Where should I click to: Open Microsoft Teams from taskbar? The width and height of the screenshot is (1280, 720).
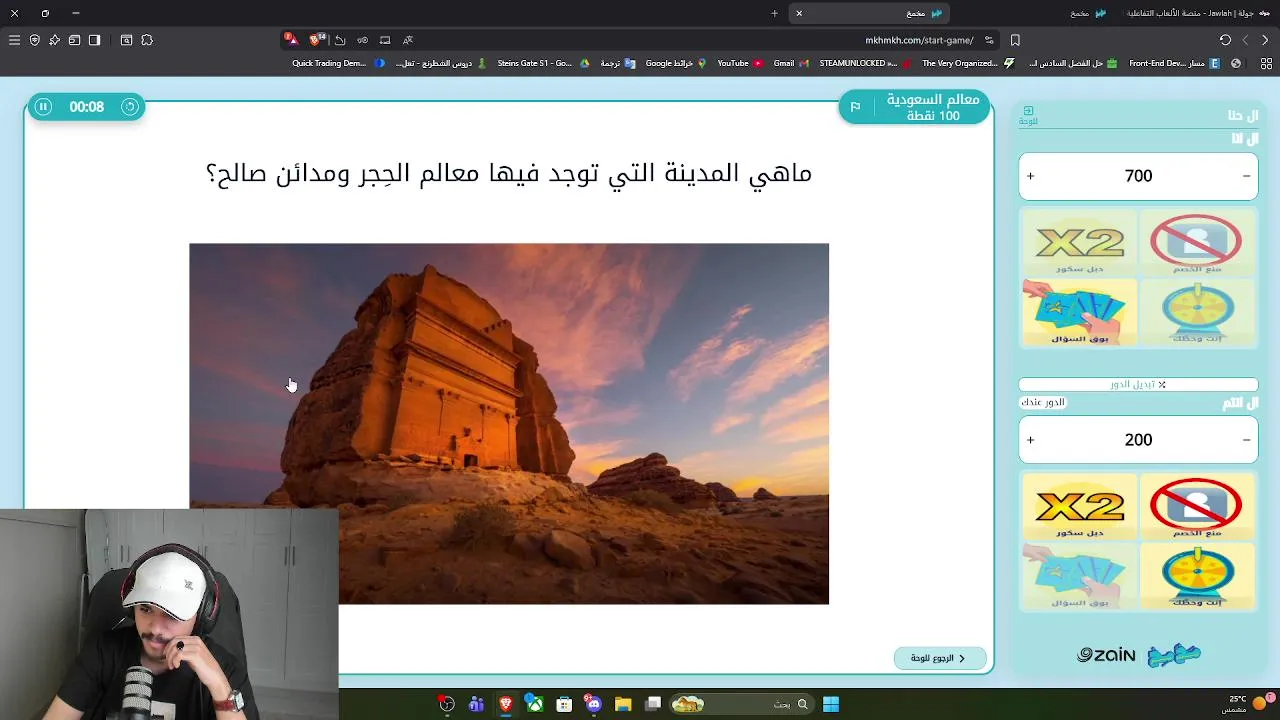point(476,704)
